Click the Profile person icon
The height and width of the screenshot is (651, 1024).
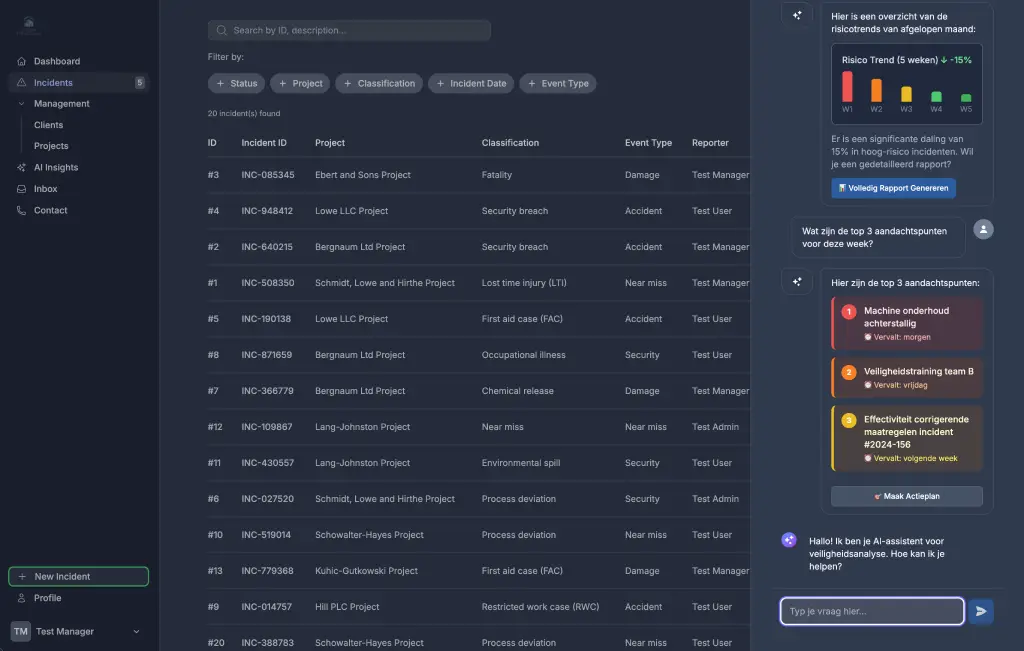(x=22, y=598)
